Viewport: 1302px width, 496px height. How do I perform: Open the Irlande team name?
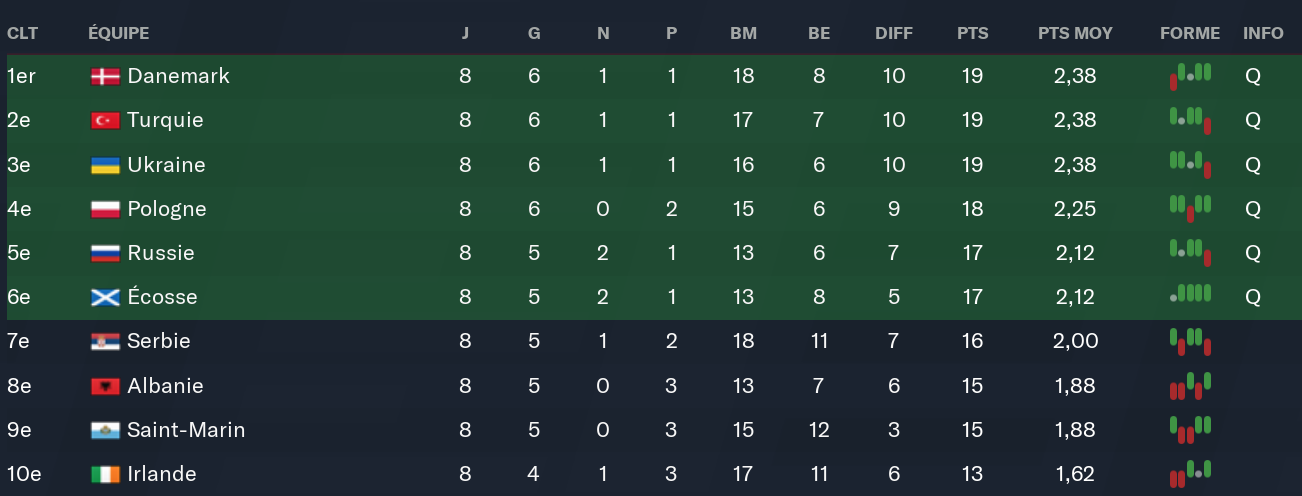[x=162, y=474]
